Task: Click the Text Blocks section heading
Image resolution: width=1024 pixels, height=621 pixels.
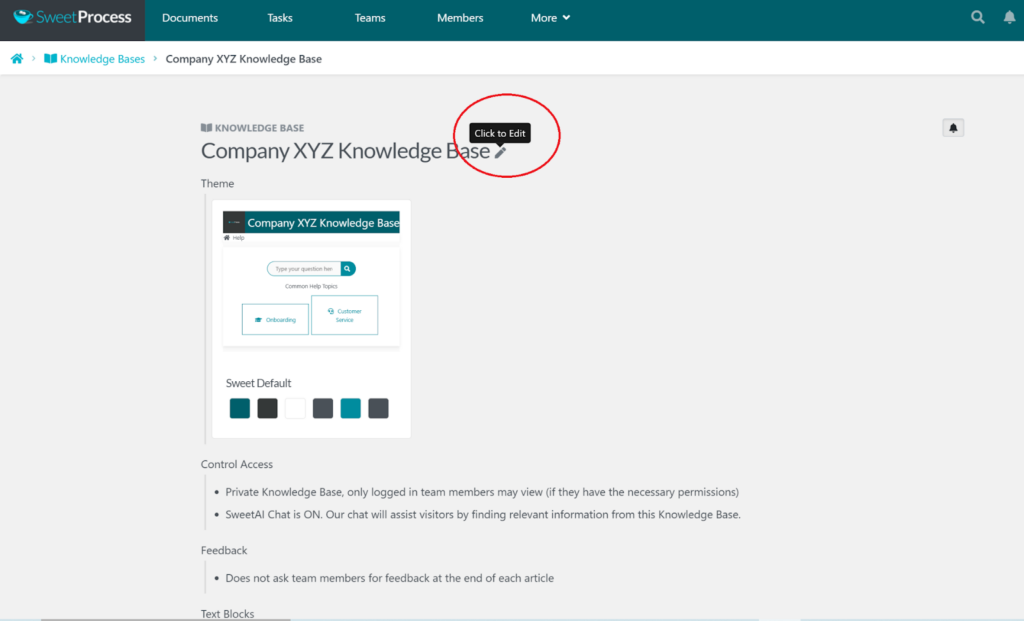Action: pos(227,614)
